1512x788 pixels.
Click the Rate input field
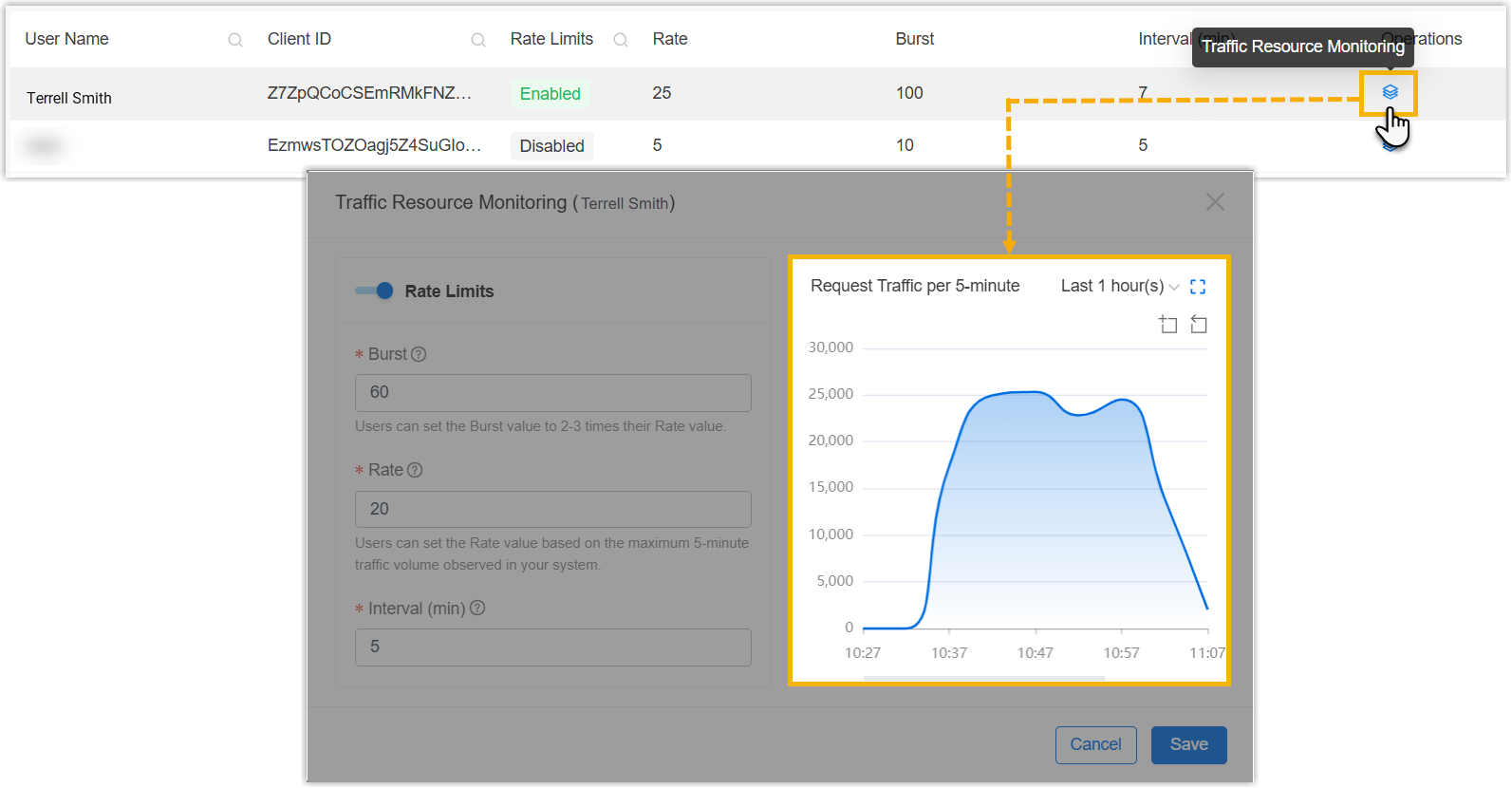pos(552,509)
